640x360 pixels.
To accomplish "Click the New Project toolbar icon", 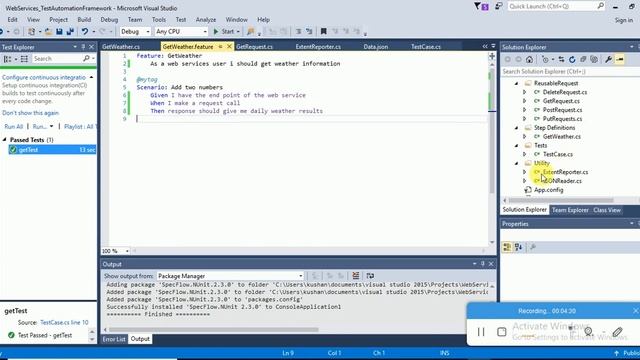I will tap(31, 31).
